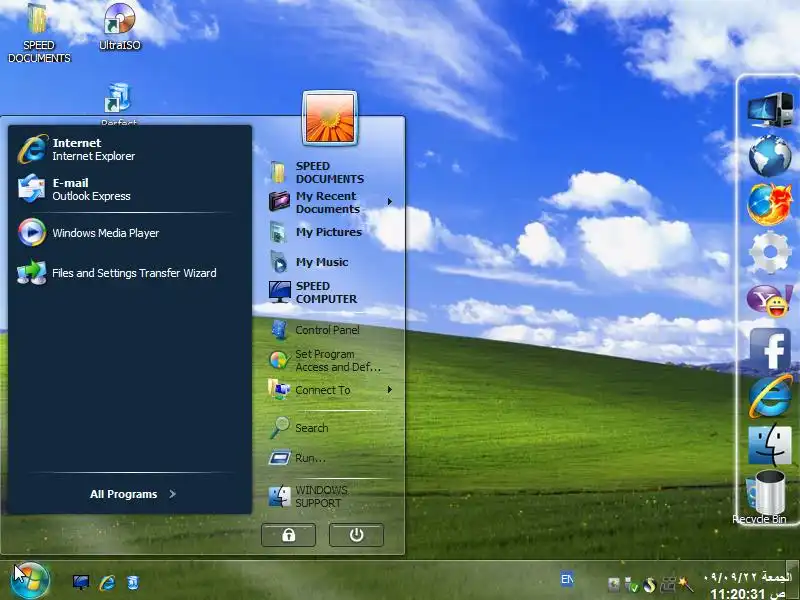Open Internet Explorer from pinned start menu
Image resolution: width=800 pixels, height=600 pixels.
pyautogui.click(x=130, y=149)
